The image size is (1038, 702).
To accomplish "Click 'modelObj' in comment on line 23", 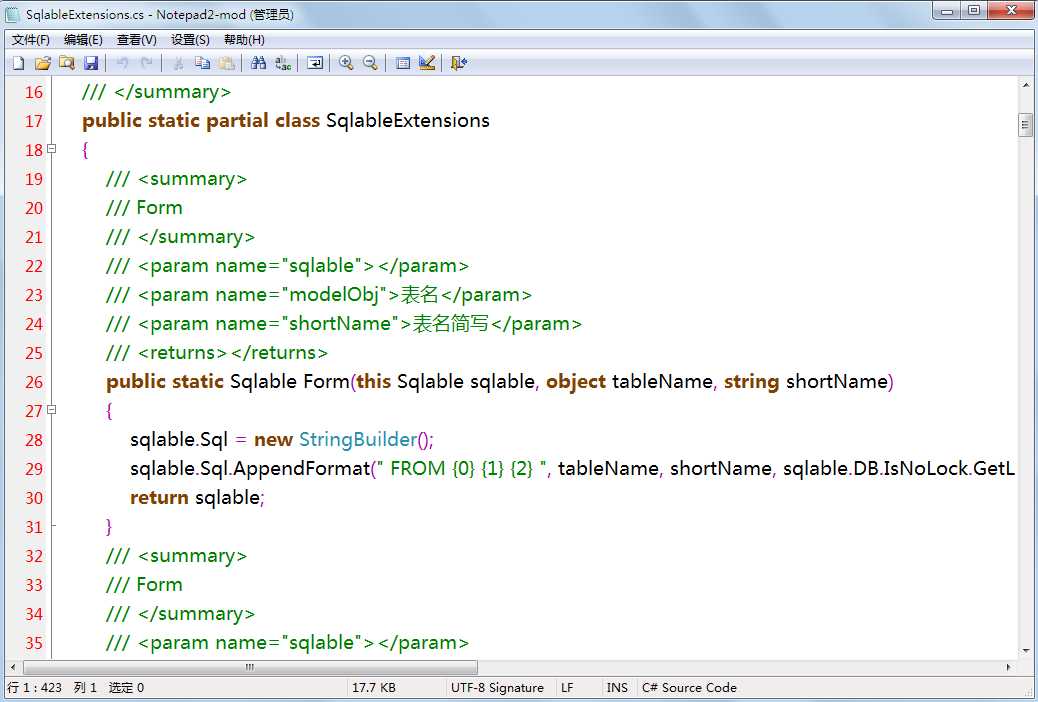I will [x=334, y=295].
